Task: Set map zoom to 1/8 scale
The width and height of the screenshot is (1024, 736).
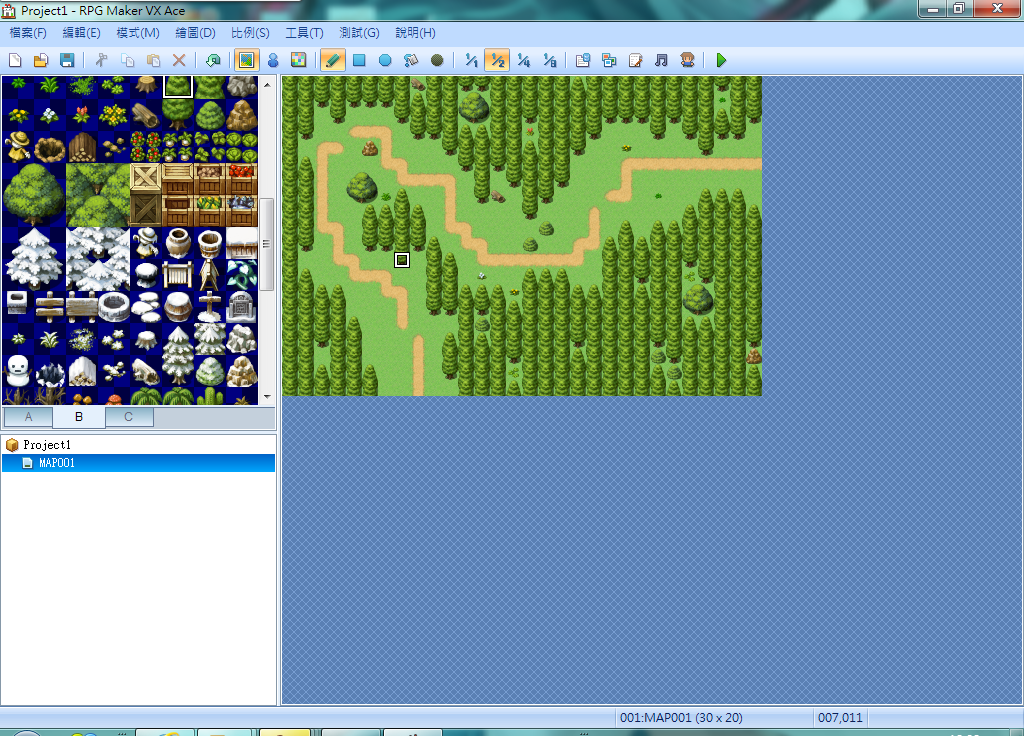Action: 549,61
